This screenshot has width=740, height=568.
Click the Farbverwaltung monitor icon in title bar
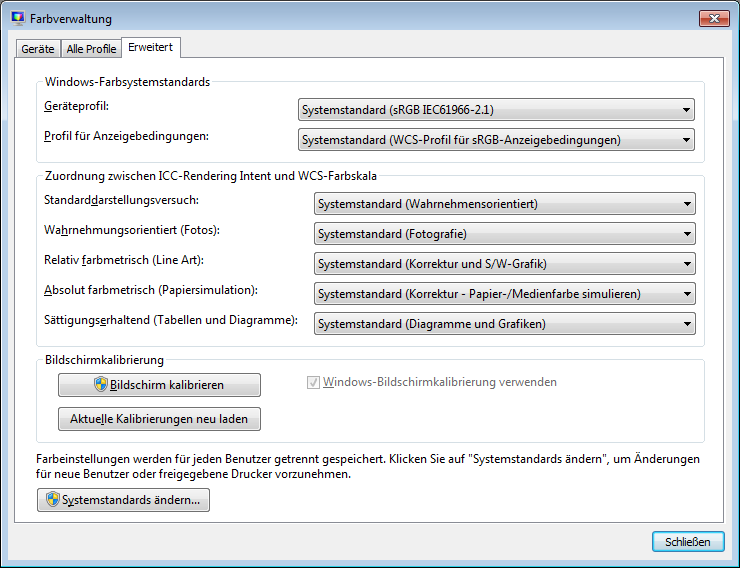pyautogui.click(x=18, y=19)
